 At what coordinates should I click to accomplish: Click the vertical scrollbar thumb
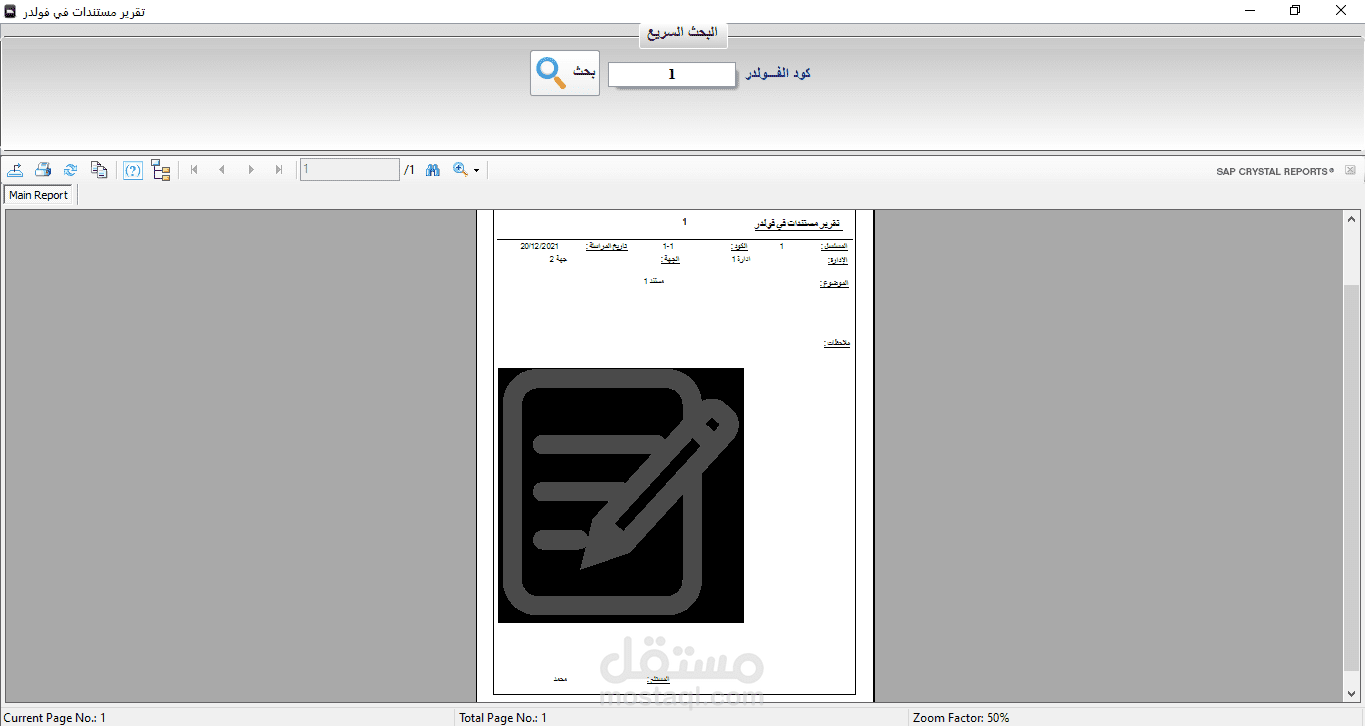click(1352, 477)
